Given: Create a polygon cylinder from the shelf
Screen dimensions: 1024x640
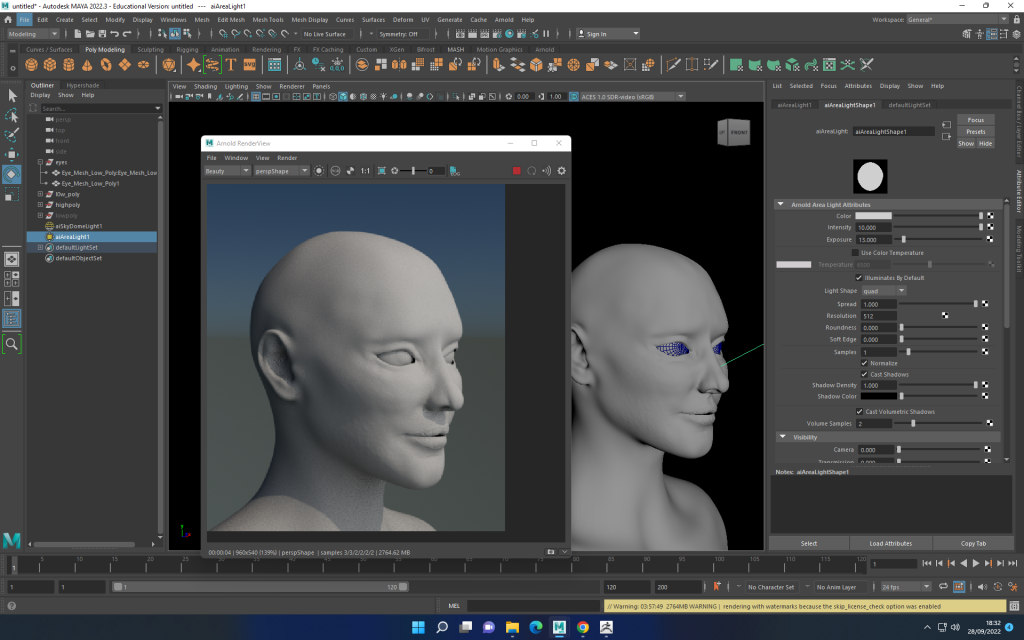Looking at the screenshot, I should point(69,65).
